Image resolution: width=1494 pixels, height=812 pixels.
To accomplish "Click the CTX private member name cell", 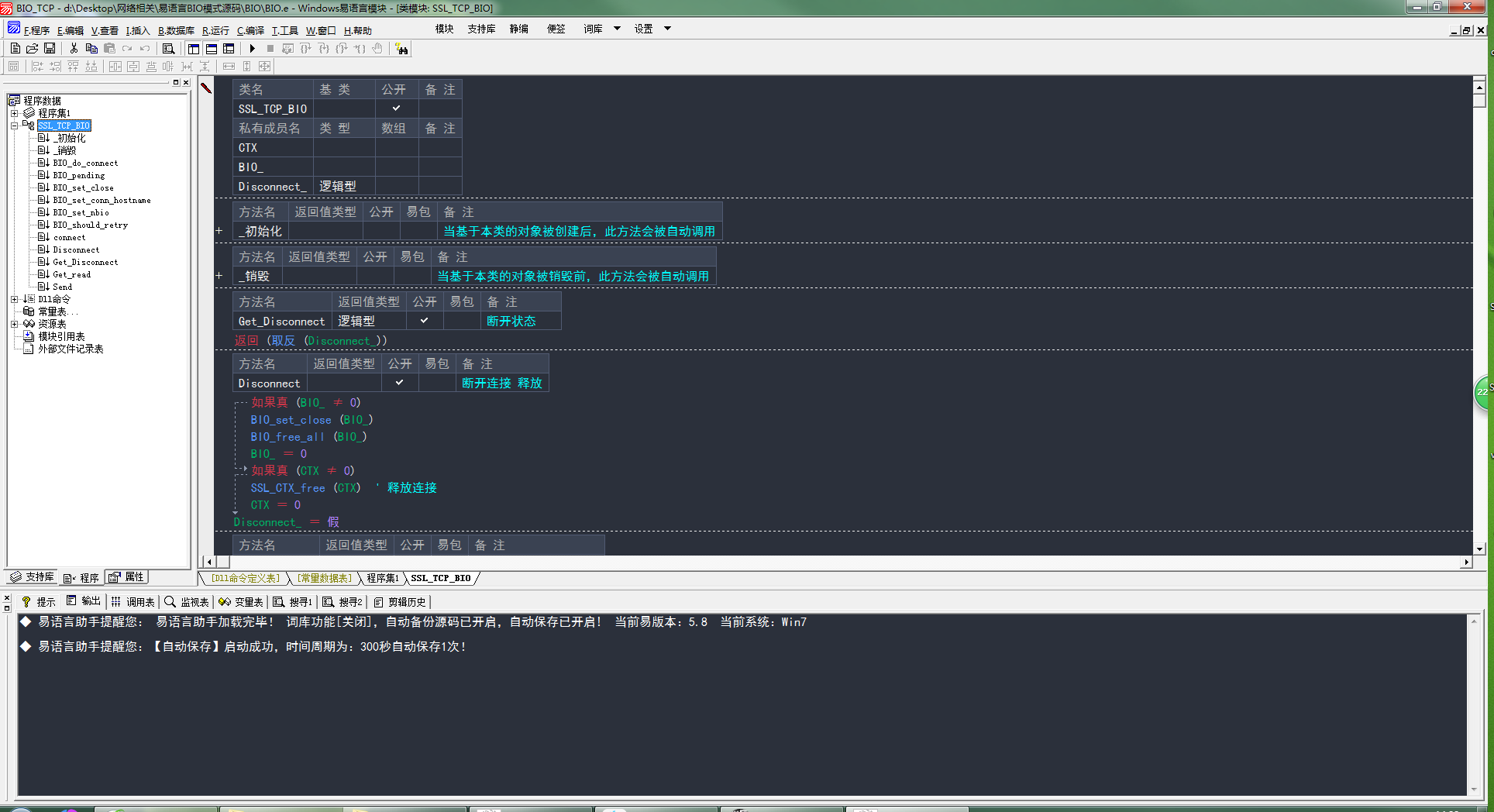I will [274, 147].
